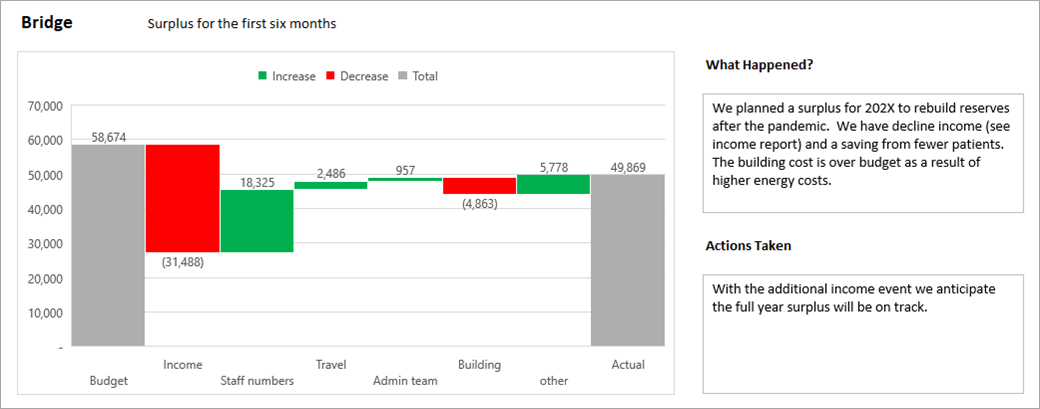Select the grey Actual total bar
The image size is (1040, 409).
click(x=627, y=260)
